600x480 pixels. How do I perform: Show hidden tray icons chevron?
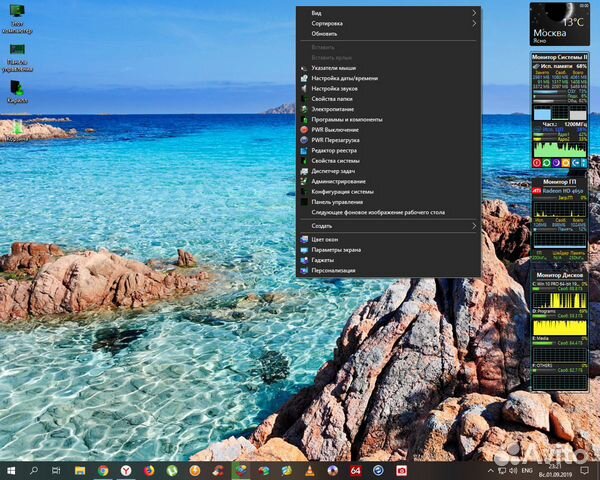(x=491, y=470)
